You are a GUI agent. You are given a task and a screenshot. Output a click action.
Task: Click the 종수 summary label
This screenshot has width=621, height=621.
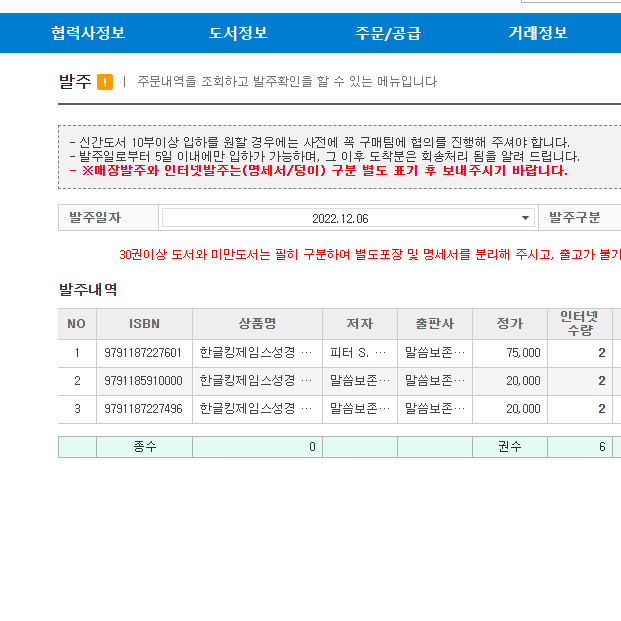point(145,447)
